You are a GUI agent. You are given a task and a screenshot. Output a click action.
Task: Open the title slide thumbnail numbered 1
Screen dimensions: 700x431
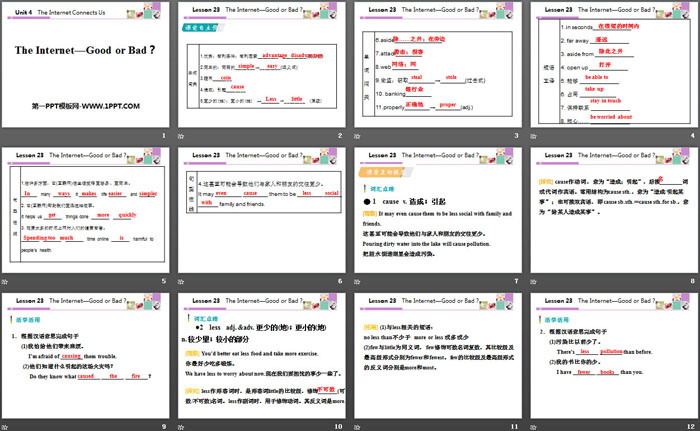[x=86, y=70]
